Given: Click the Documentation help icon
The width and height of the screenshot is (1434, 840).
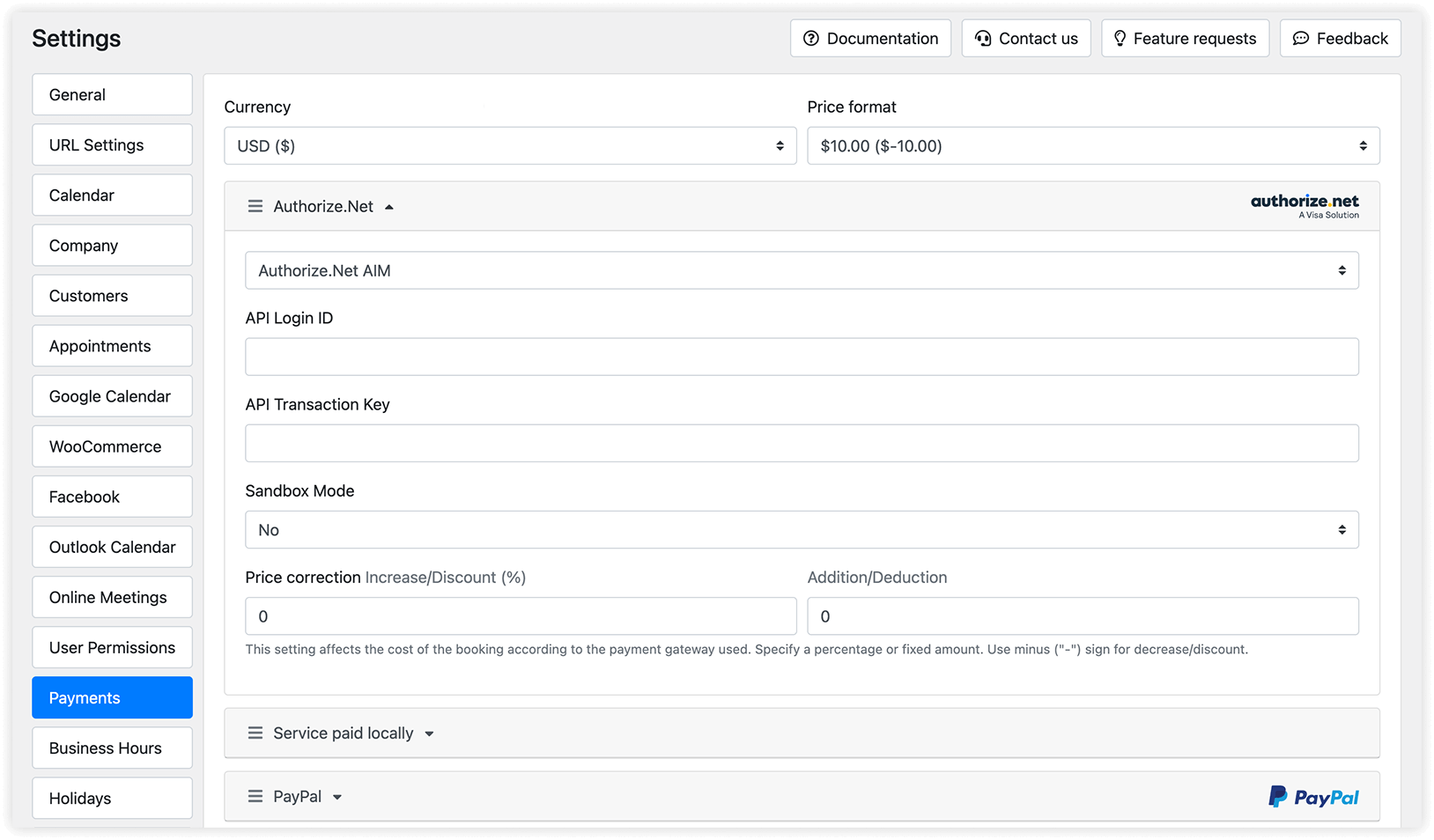Looking at the screenshot, I should (x=811, y=39).
